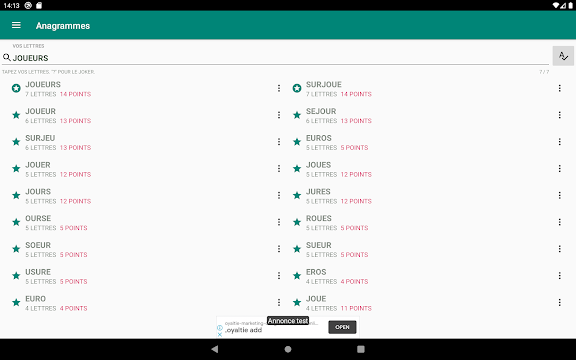Show more options for JURES
This screenshot has height=360, width=576.
point(559,195)
